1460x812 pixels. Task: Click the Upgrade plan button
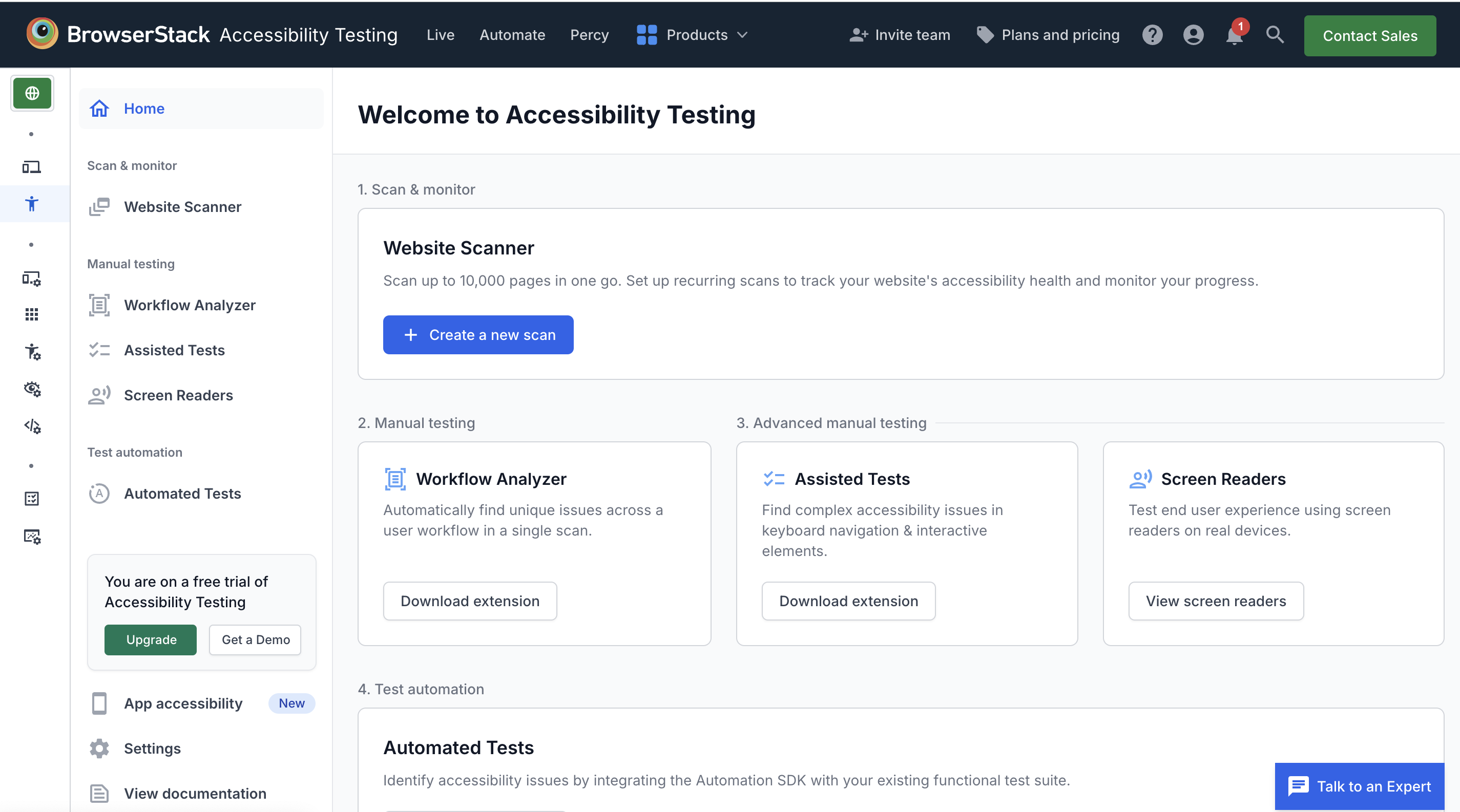click(150, 638)
